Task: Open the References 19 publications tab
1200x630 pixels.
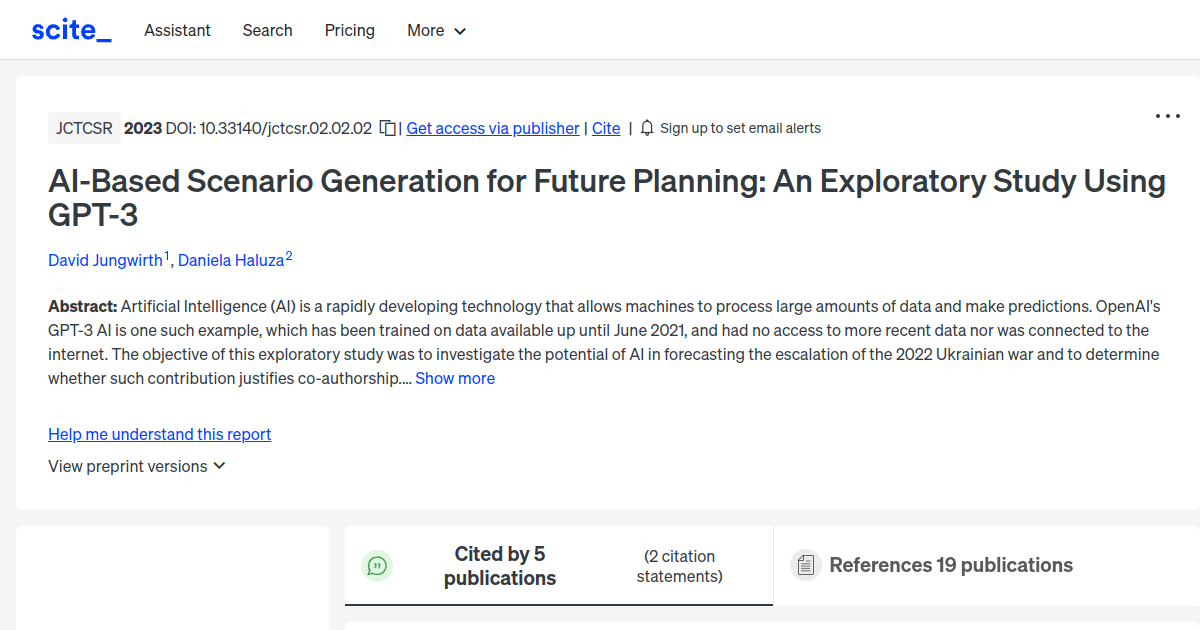Action: pyautogui.click(x=950, y=565)
